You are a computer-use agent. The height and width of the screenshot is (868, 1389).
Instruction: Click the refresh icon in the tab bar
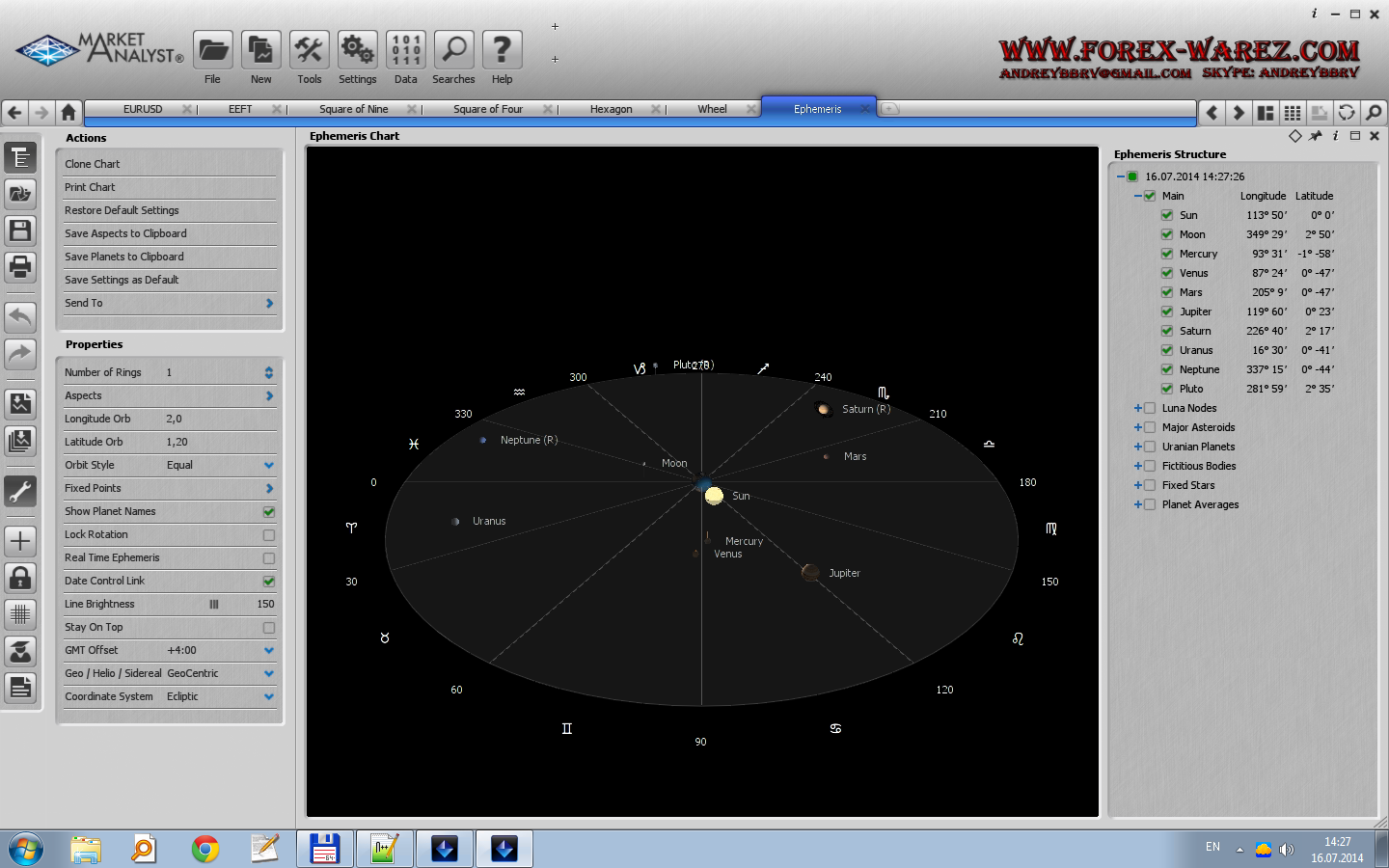1347,113
